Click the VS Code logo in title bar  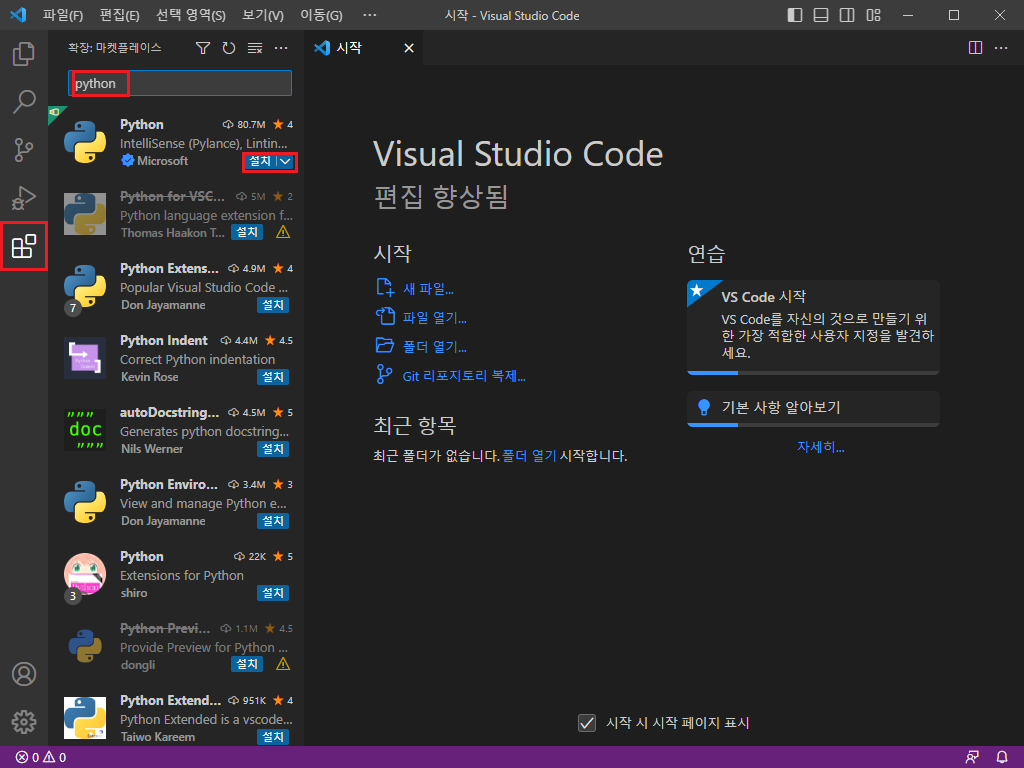(x=18, y=14)
